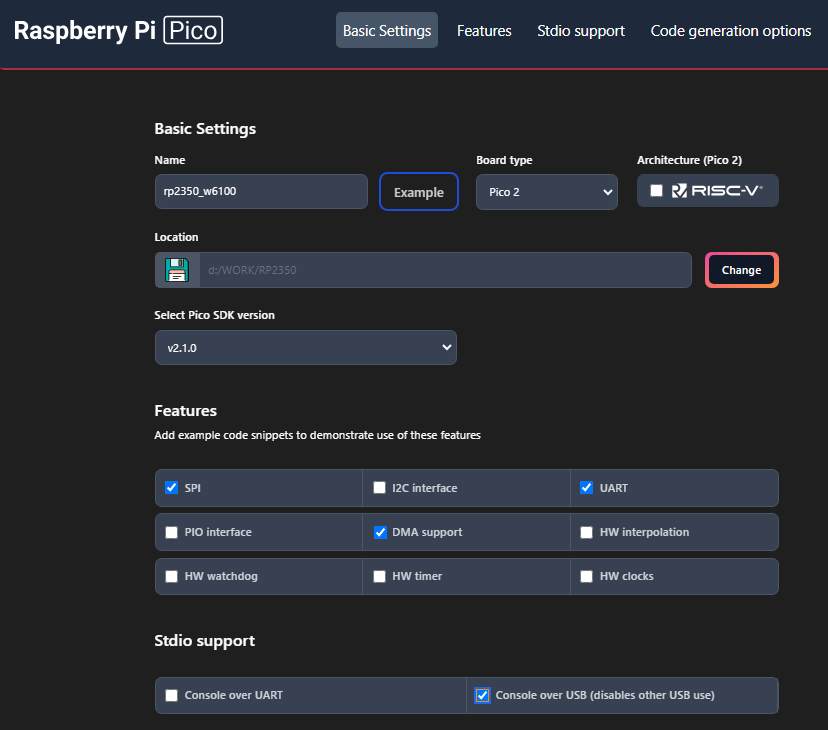828x730 pixels.
Task: Uncheck the DMA support checkbox
Action: [x=380, y=532]
